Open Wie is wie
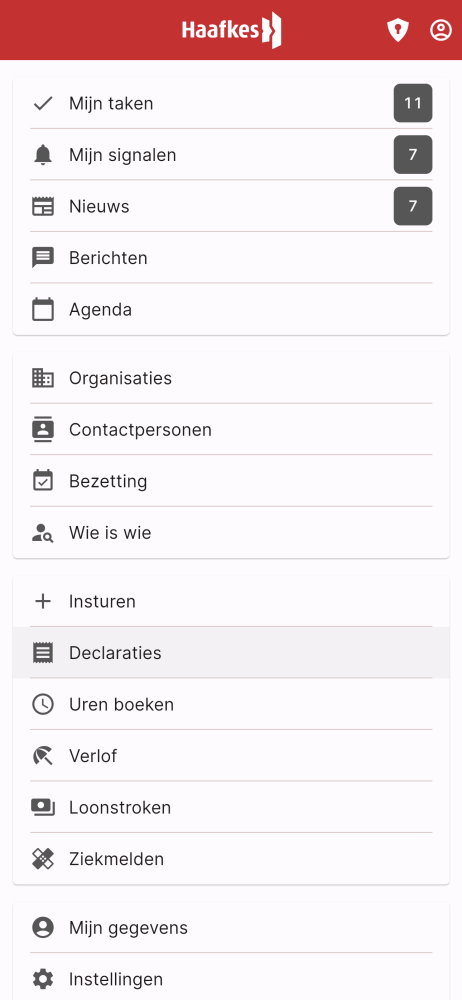The height and width of the screenshot is (1000, 462). (231, 533)
